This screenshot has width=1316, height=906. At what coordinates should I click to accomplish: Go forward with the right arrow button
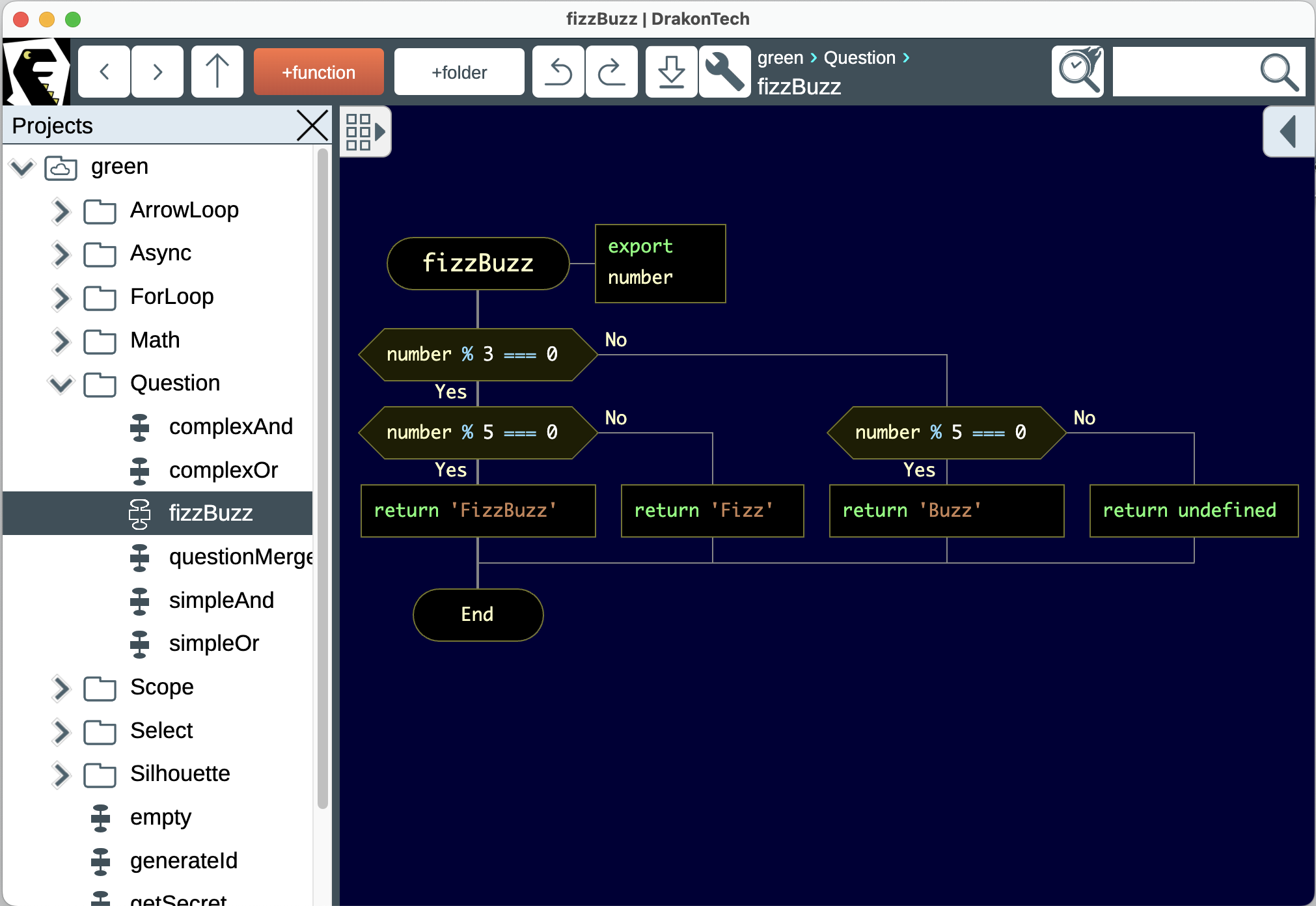click(158, 72)
